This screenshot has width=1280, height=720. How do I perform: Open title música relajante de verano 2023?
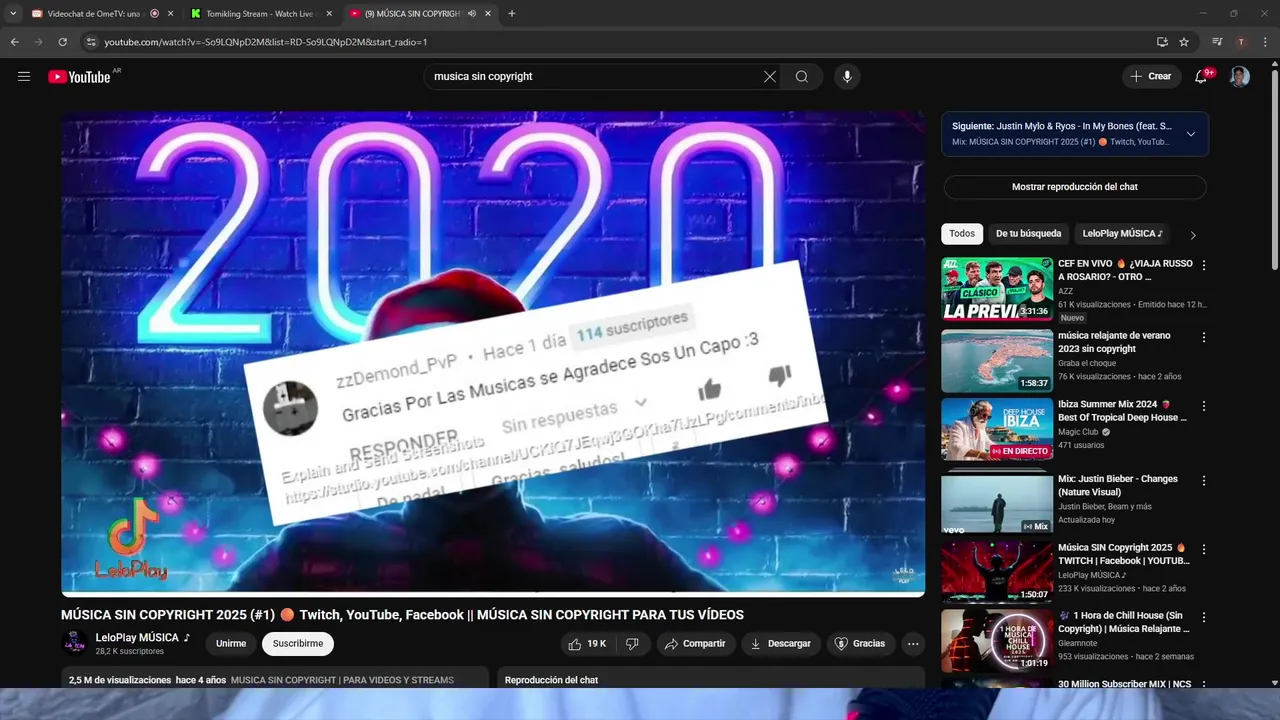[x=1114, y=342]
